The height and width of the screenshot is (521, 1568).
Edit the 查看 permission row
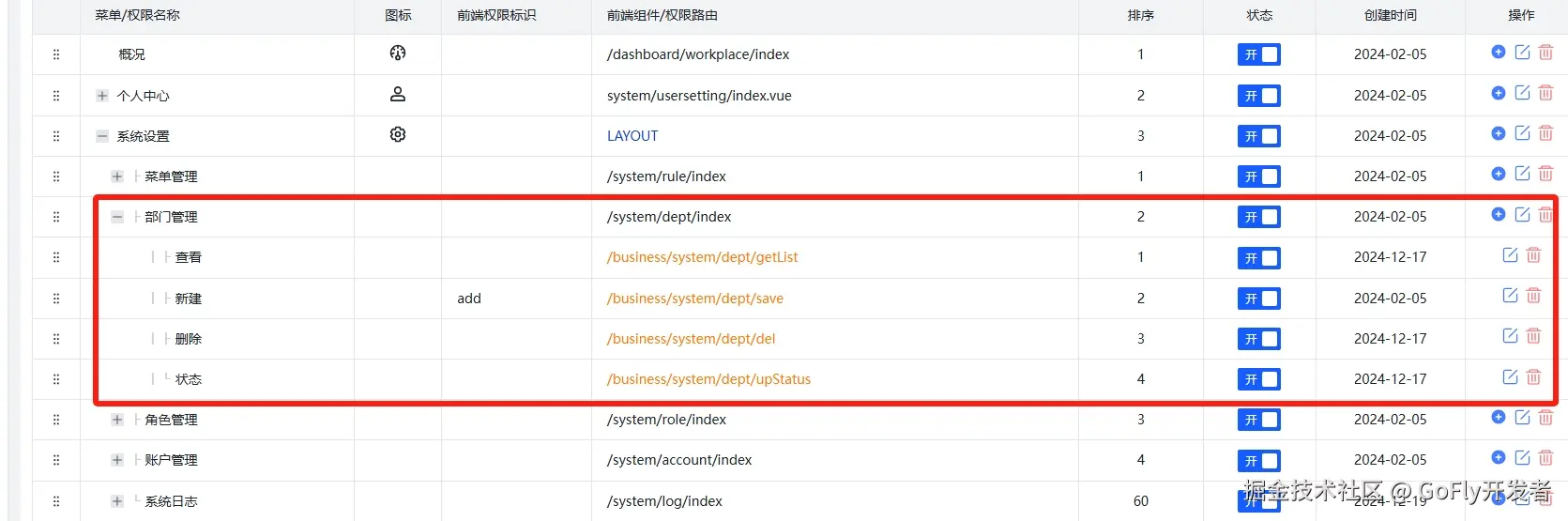1510,255
